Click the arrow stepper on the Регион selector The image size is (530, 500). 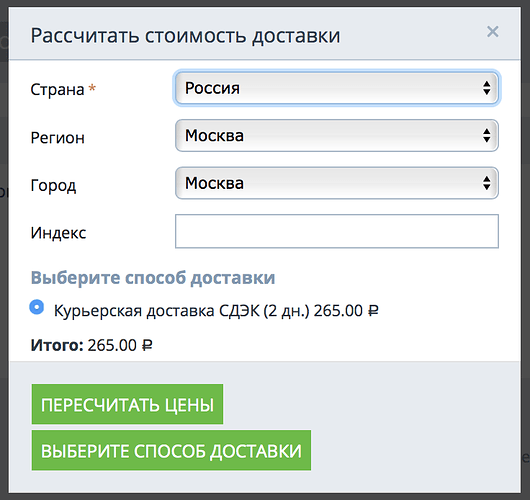point(487,136)
